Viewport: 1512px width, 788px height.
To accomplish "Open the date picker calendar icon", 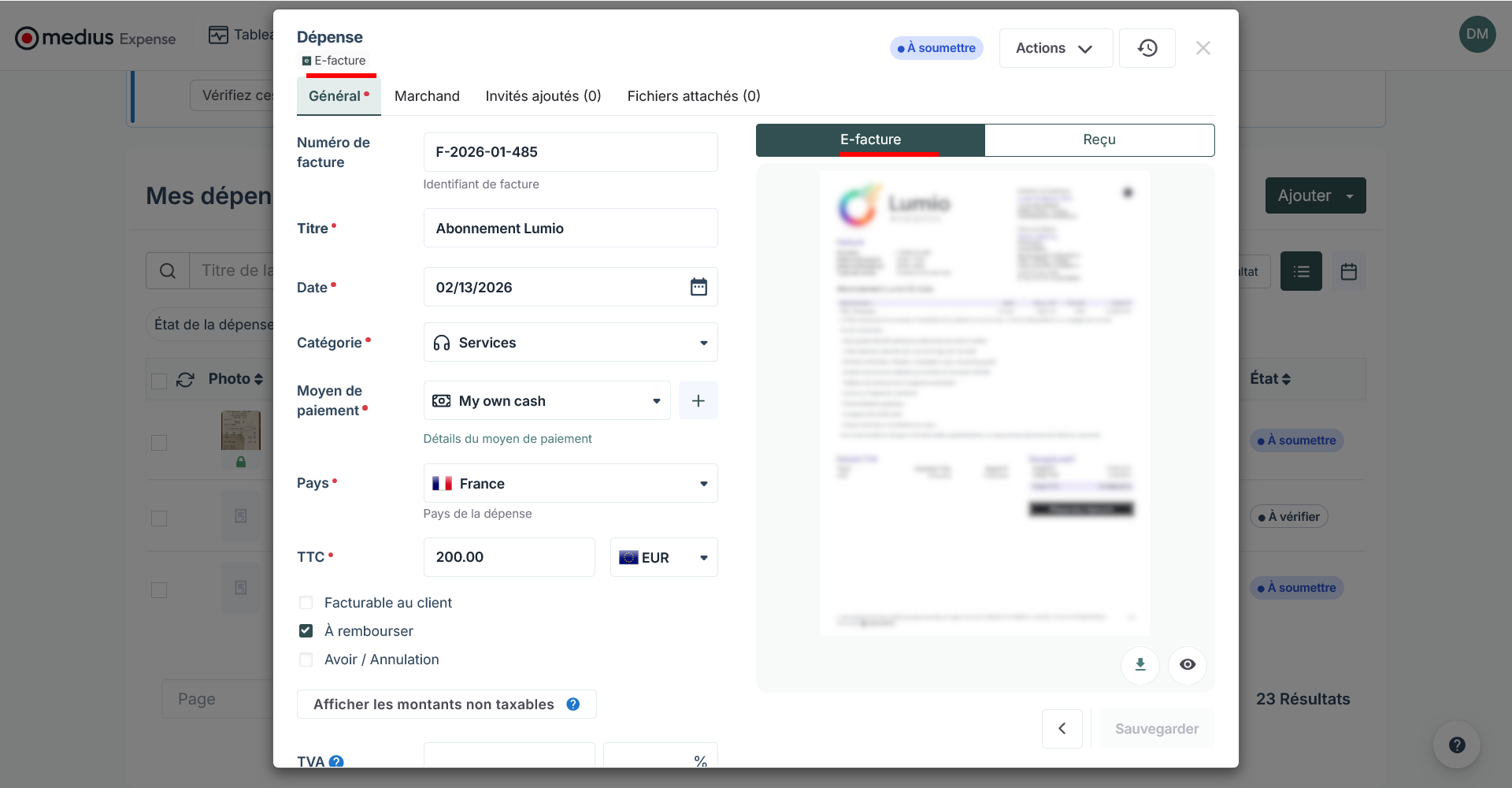I will pyautogui.click(x=699, y=287).
